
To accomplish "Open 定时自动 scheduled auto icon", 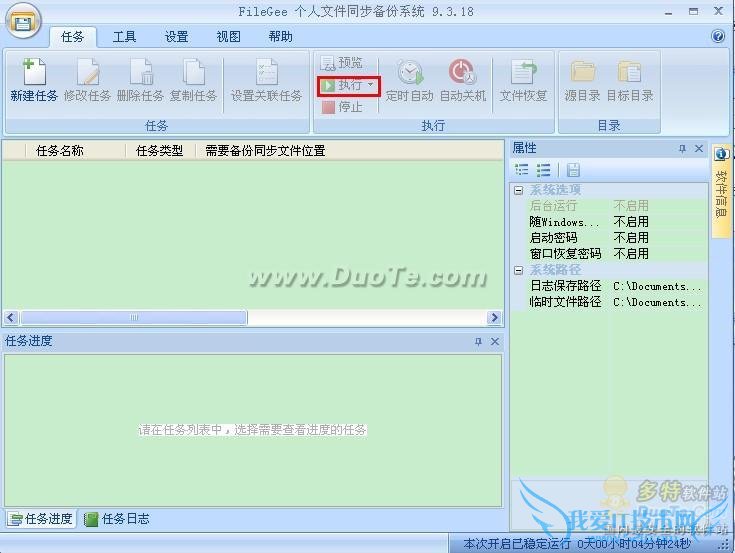I will (x=410, y=80).
